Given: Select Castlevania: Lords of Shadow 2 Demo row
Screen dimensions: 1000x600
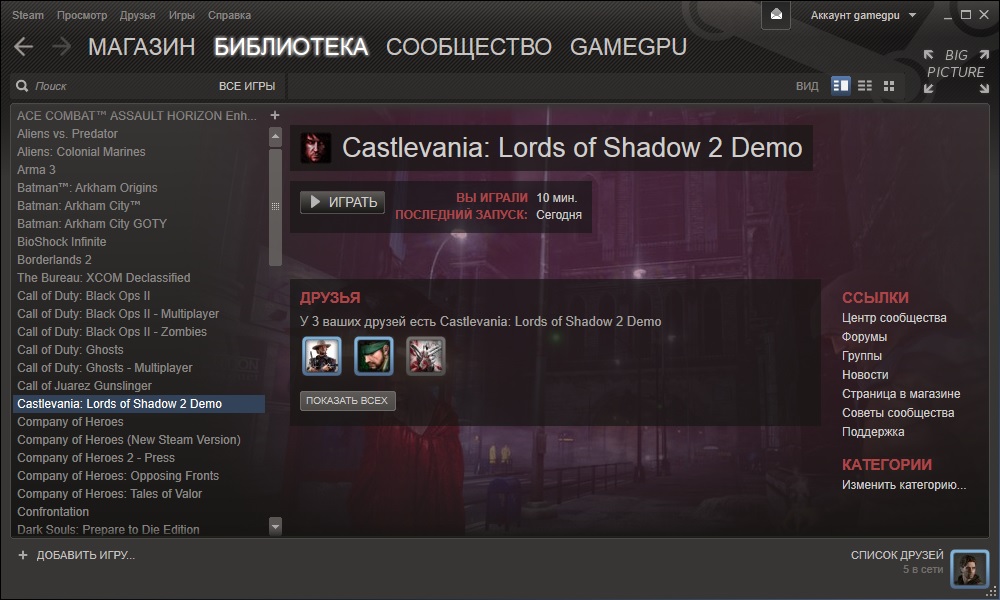Looking at the screenshot, I should coord(139,404).
